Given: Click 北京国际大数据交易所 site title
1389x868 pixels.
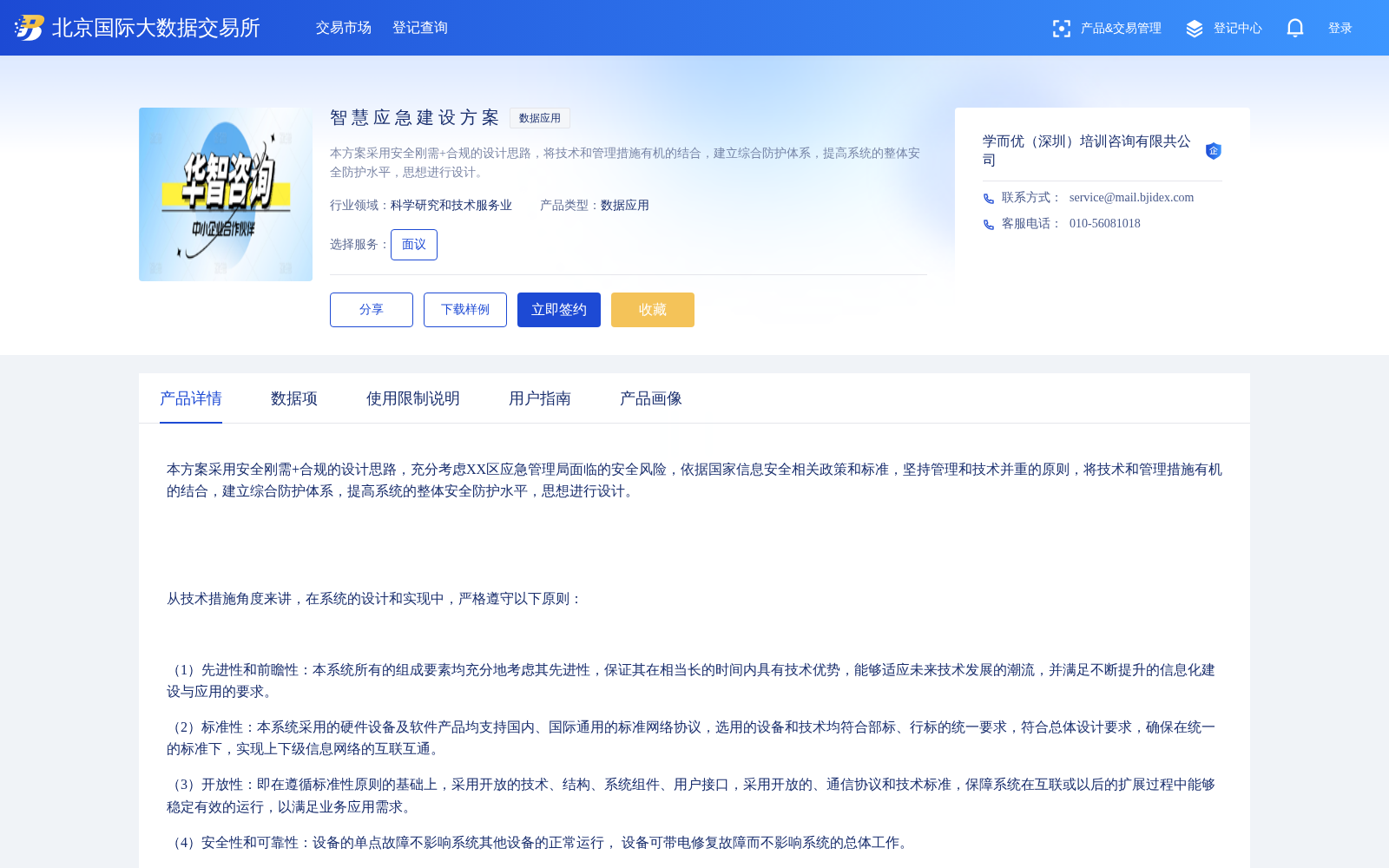Looking at the screenshot, I should click(x=156, y=28).
